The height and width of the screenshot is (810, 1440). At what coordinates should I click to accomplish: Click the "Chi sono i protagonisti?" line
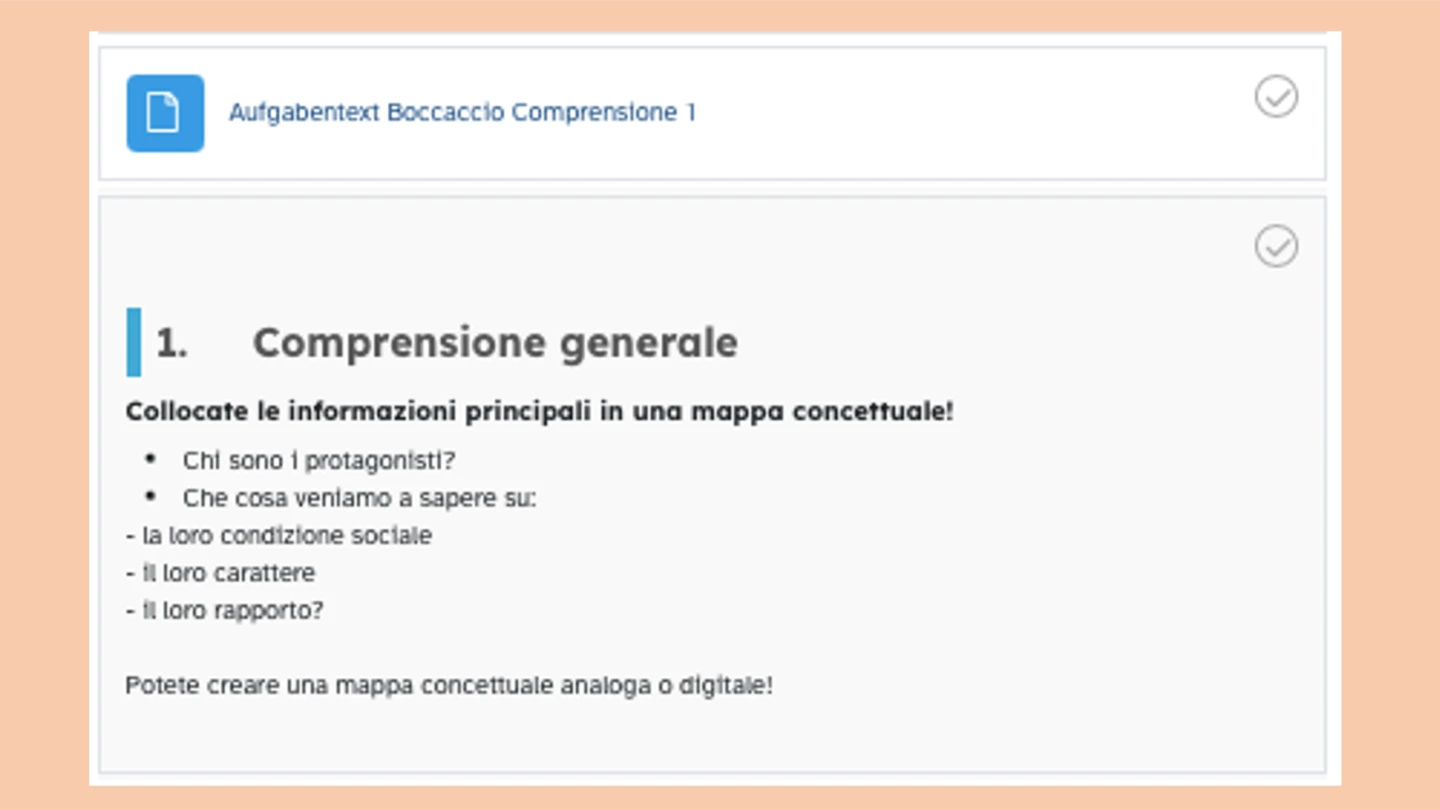click(318, 461)
